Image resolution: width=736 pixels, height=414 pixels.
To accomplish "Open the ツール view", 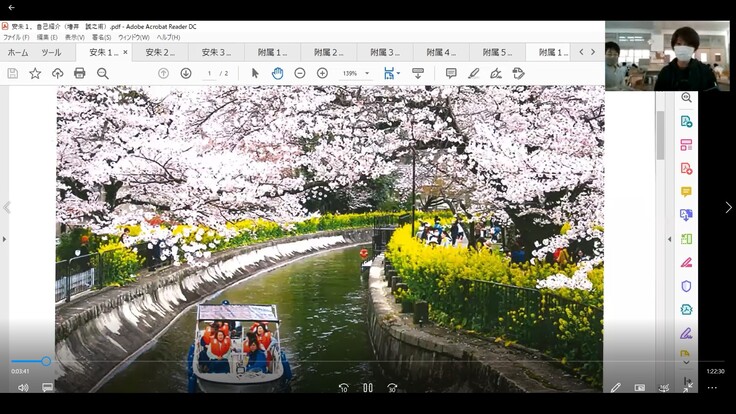I will pyautogui.click(x=51, y=52).
